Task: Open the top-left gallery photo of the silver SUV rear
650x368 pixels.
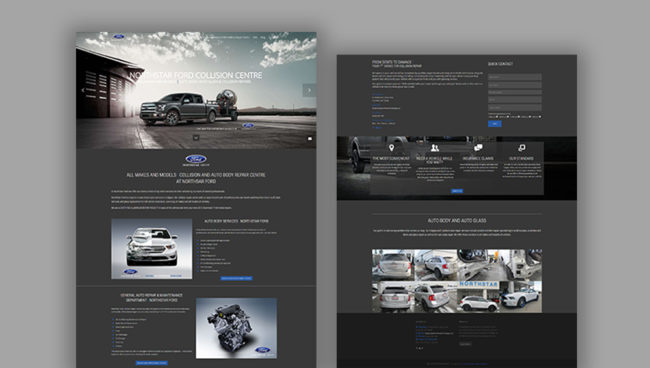Action: [393, 265]
